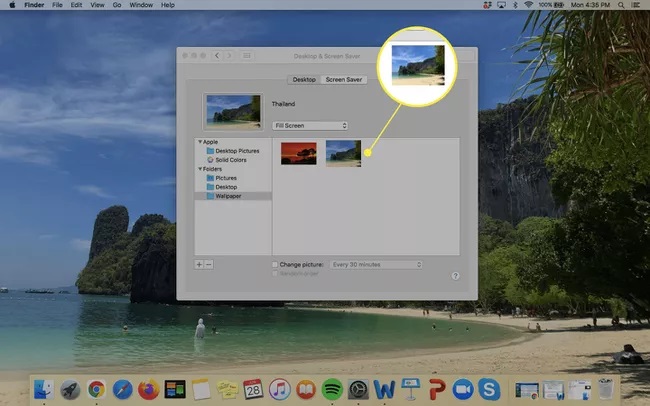
Task: Click the Mon 4:35 PM clock
Action: pyautogui.click(x=590, y=5)
